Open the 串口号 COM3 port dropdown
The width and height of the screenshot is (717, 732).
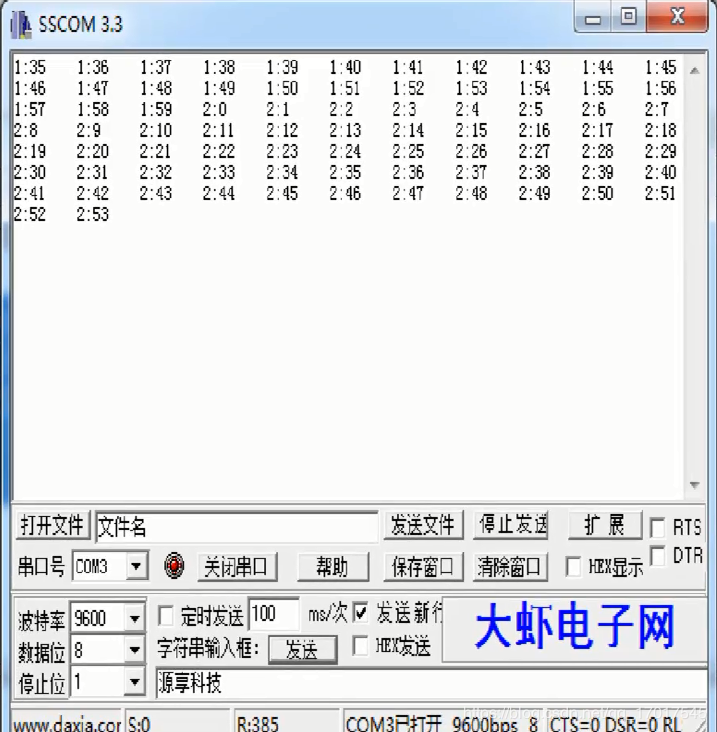pyautogui.click(x=136, y=566)
